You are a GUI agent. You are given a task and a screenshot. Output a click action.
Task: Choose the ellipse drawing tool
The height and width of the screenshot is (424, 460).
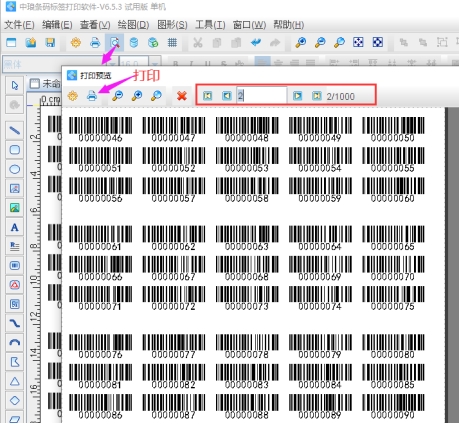pyautogui.click(x=14, y=169)
